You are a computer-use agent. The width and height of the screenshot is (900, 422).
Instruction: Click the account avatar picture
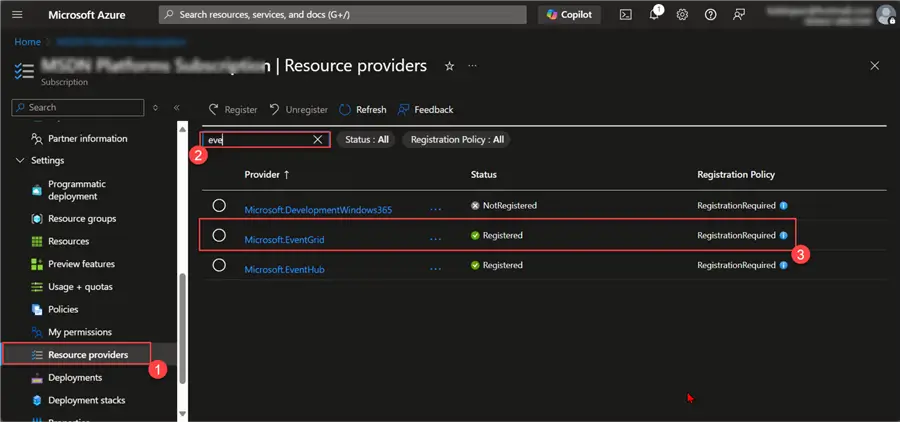[x=886, y=15]
